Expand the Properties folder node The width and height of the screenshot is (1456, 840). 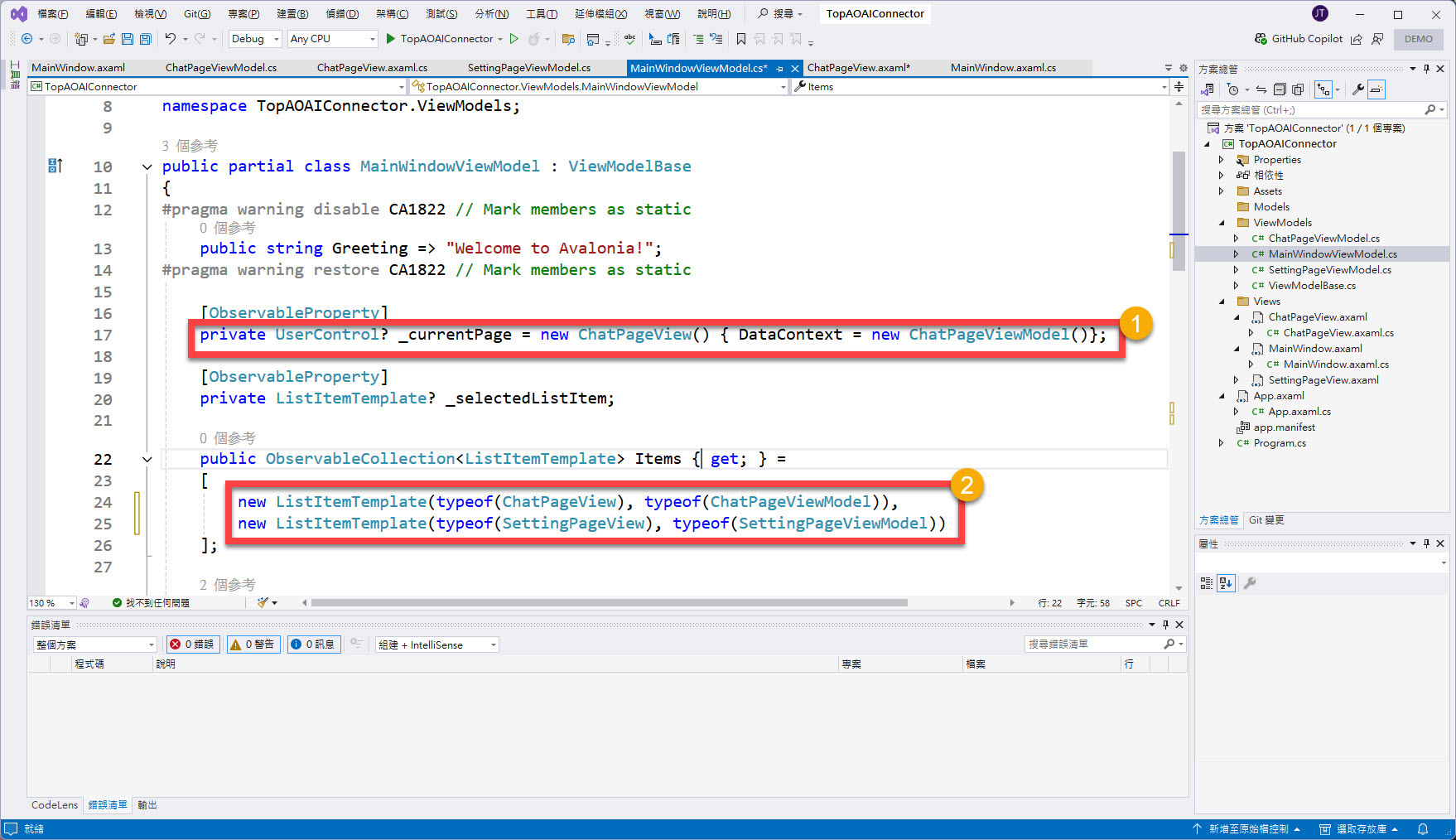(x=1222, y=160)
